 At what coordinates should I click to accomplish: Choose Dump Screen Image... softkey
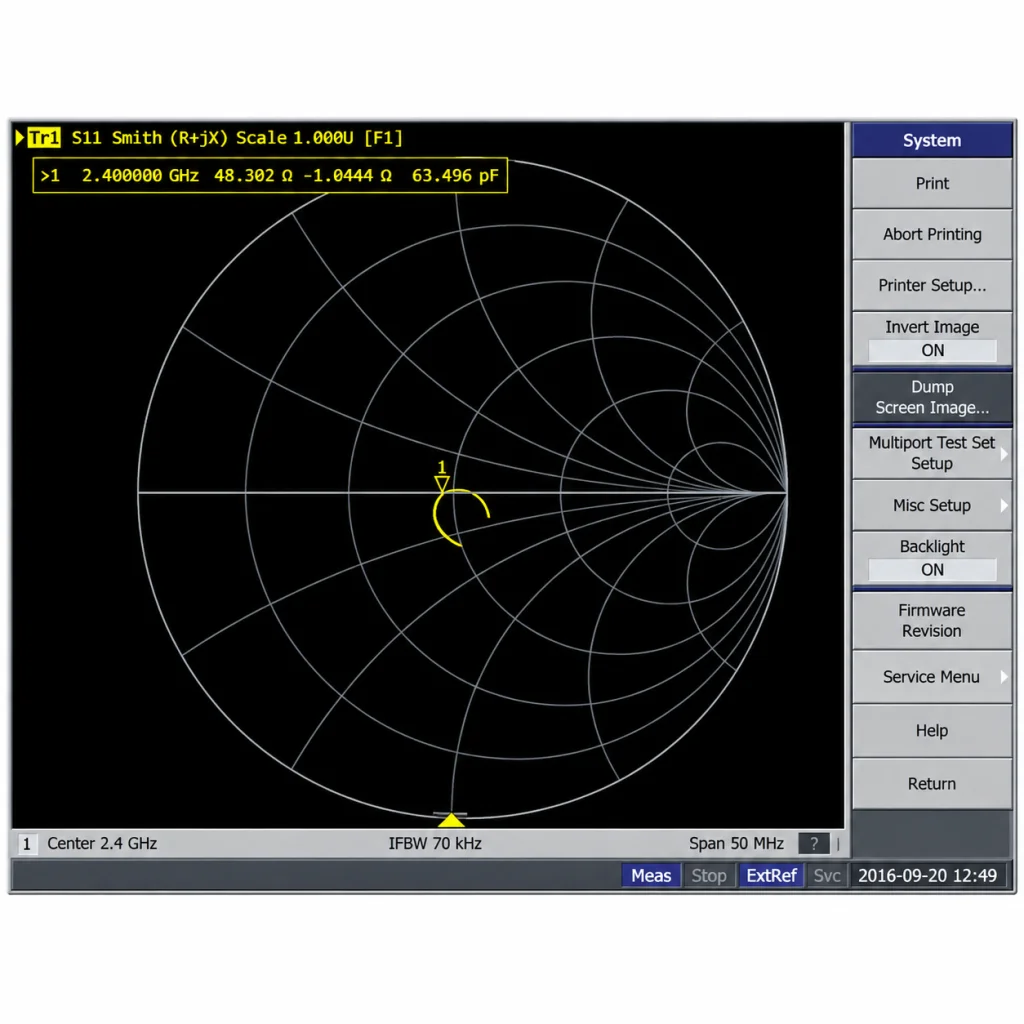pyautogui.click(x=932, y=397)
